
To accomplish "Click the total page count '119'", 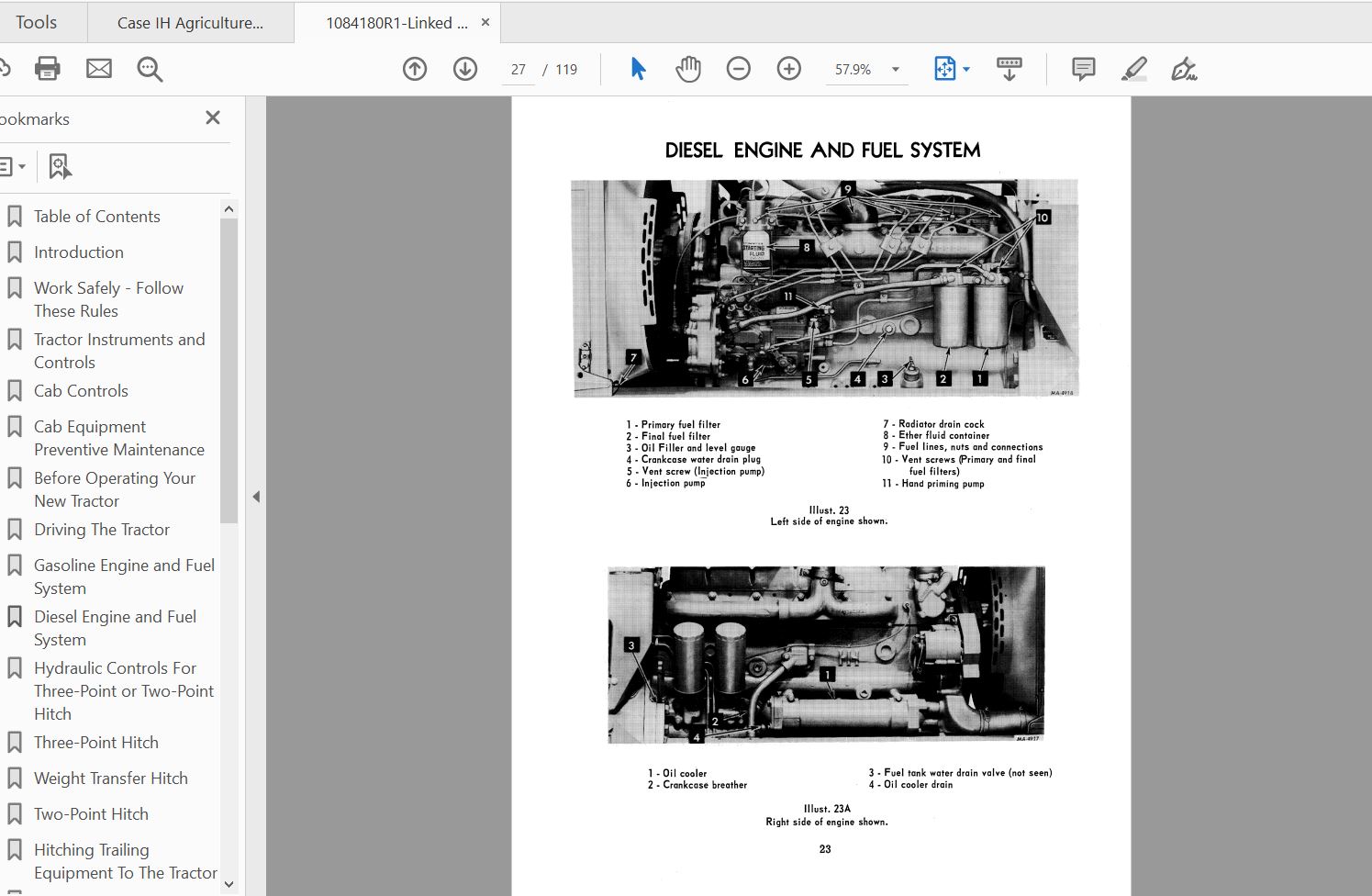I will pos(566,70).
